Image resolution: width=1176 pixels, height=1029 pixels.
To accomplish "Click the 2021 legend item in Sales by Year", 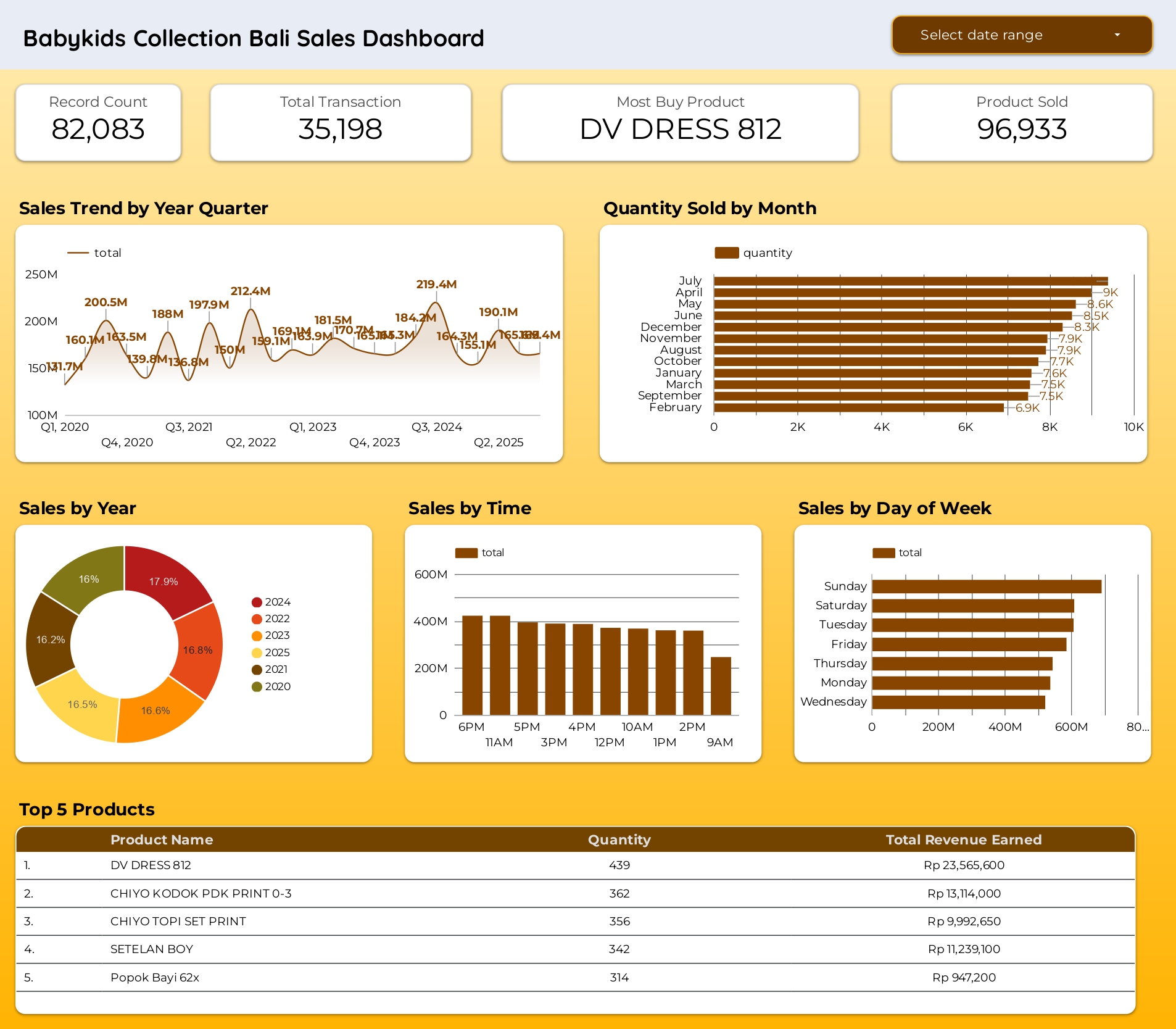I will tap(270, 669).
